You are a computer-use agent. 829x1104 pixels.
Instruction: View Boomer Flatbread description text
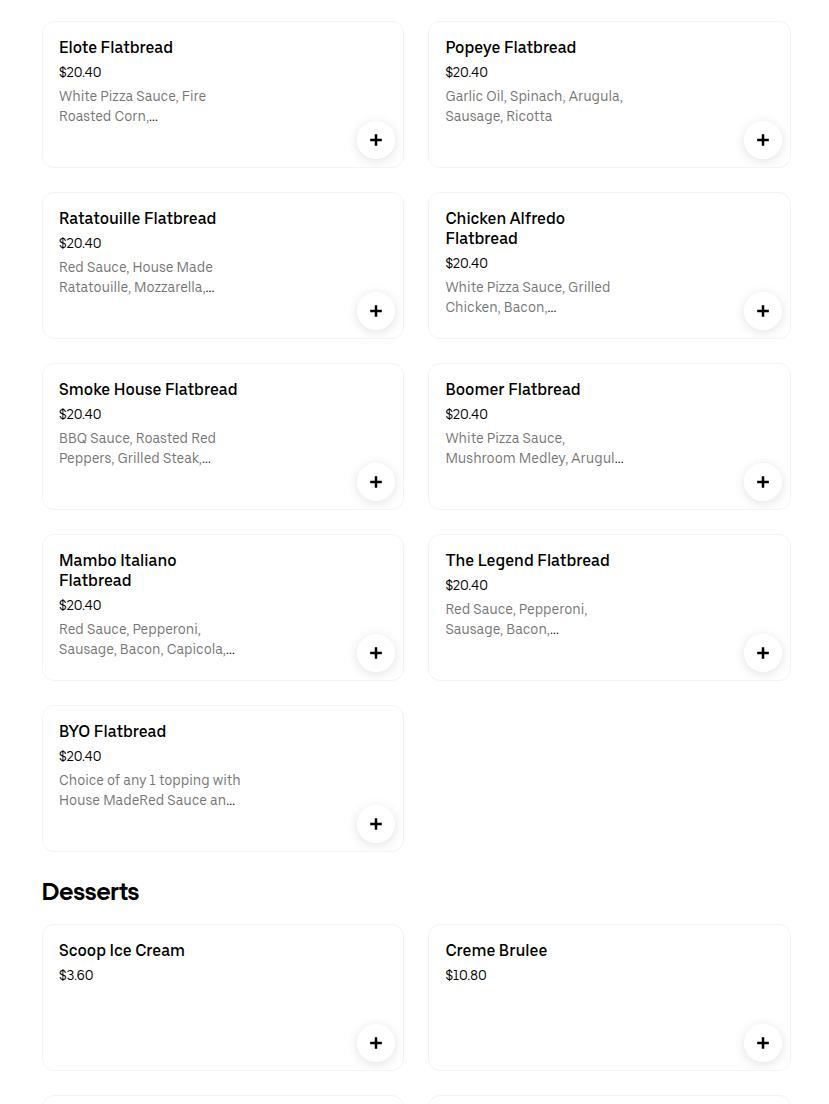[534, 448]
